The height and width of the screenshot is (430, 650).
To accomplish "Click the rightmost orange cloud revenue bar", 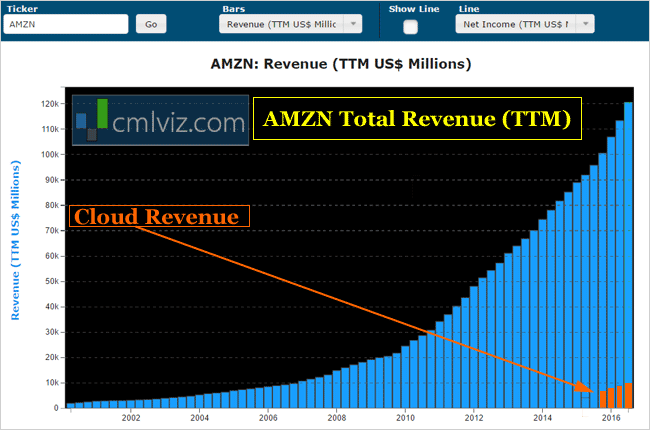I will coord(628,396).
